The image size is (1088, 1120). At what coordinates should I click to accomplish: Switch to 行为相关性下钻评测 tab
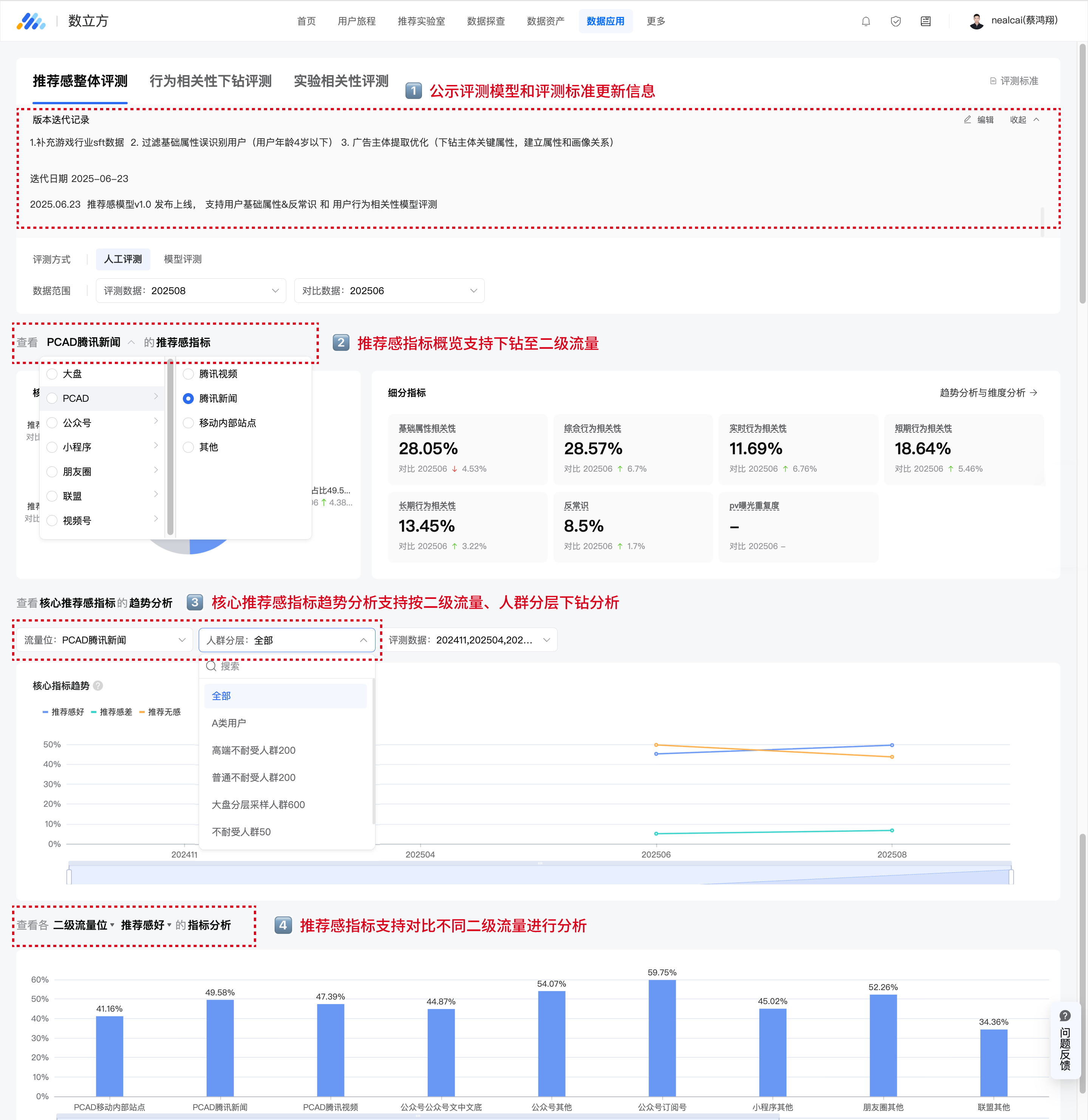pyautogui.click(x=210, y=81)
